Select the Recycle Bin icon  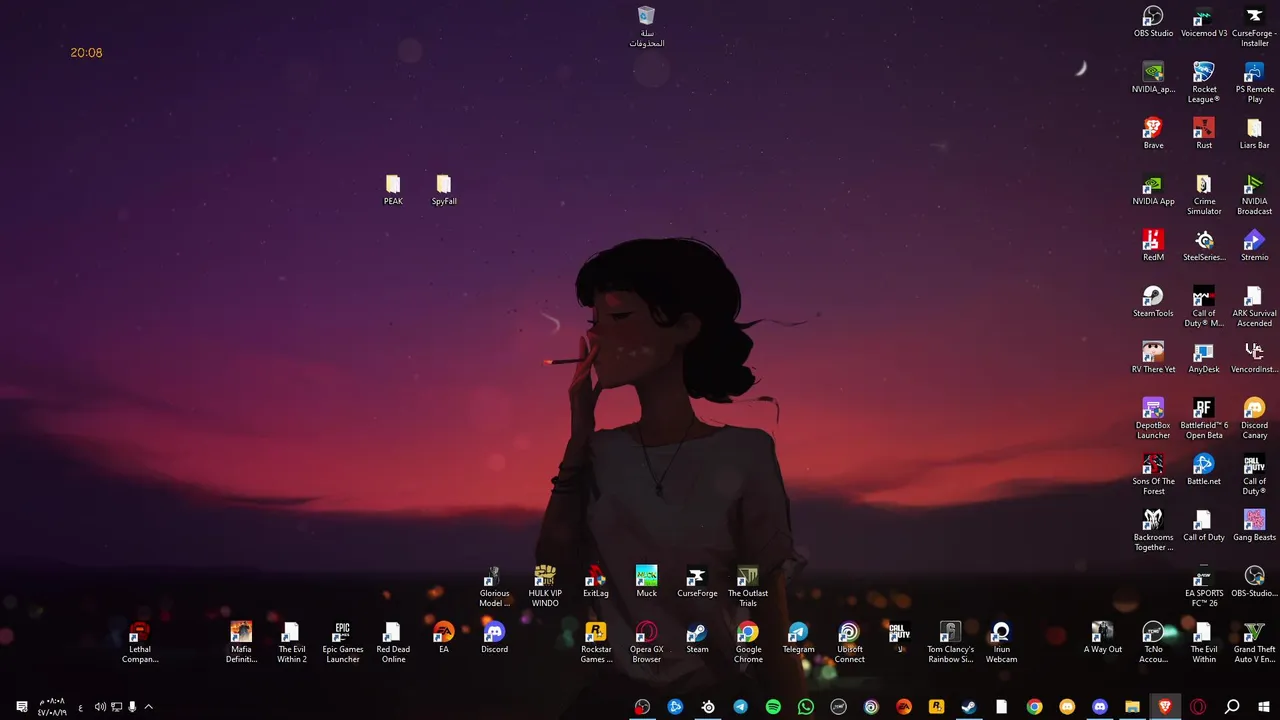646,27
